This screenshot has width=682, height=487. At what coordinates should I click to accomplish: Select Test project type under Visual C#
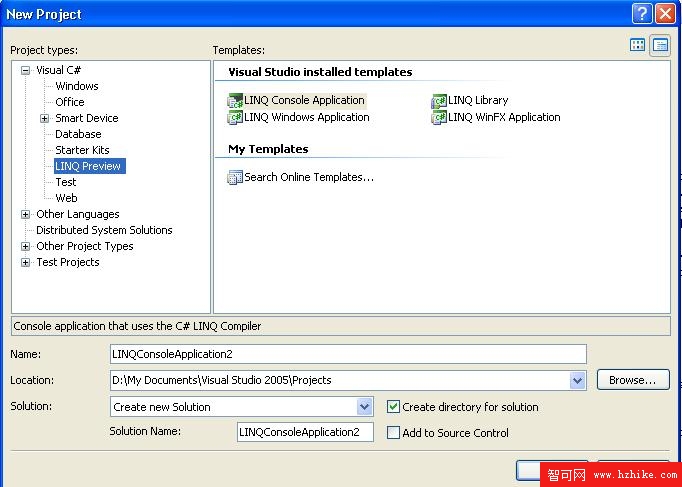[x=66, y=182]
